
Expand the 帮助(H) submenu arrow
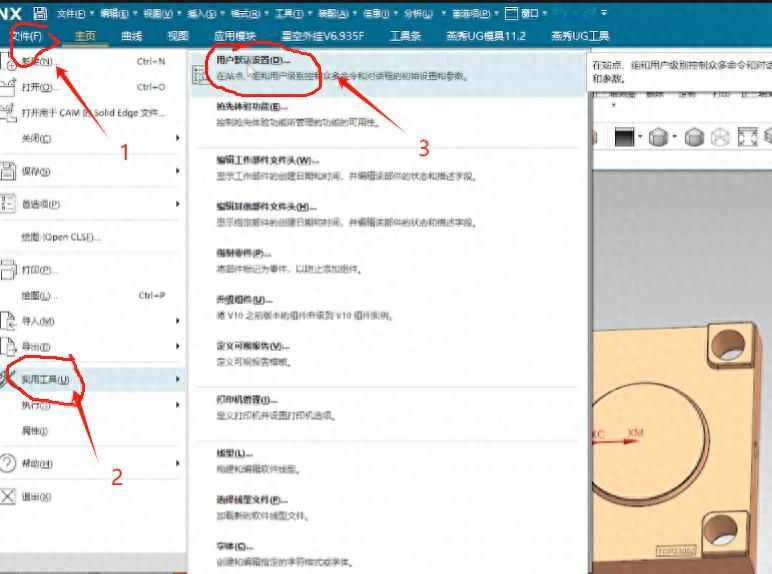click(177, 463)
